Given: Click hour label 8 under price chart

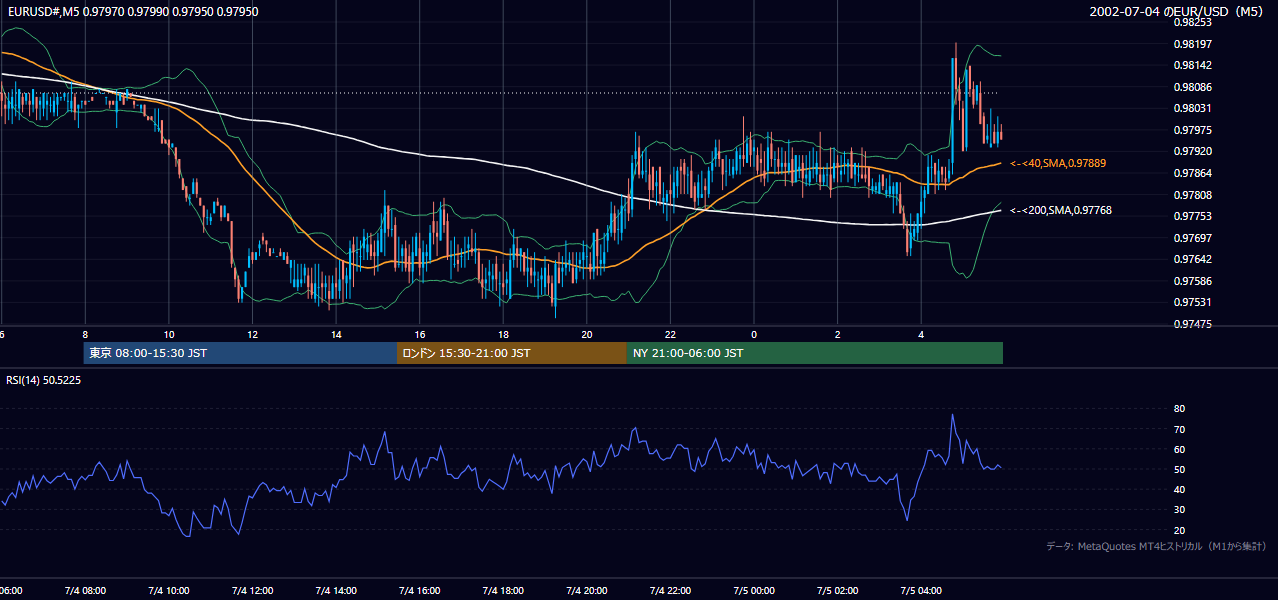Looking at the screenshot, I should click(x=85, y=334).
